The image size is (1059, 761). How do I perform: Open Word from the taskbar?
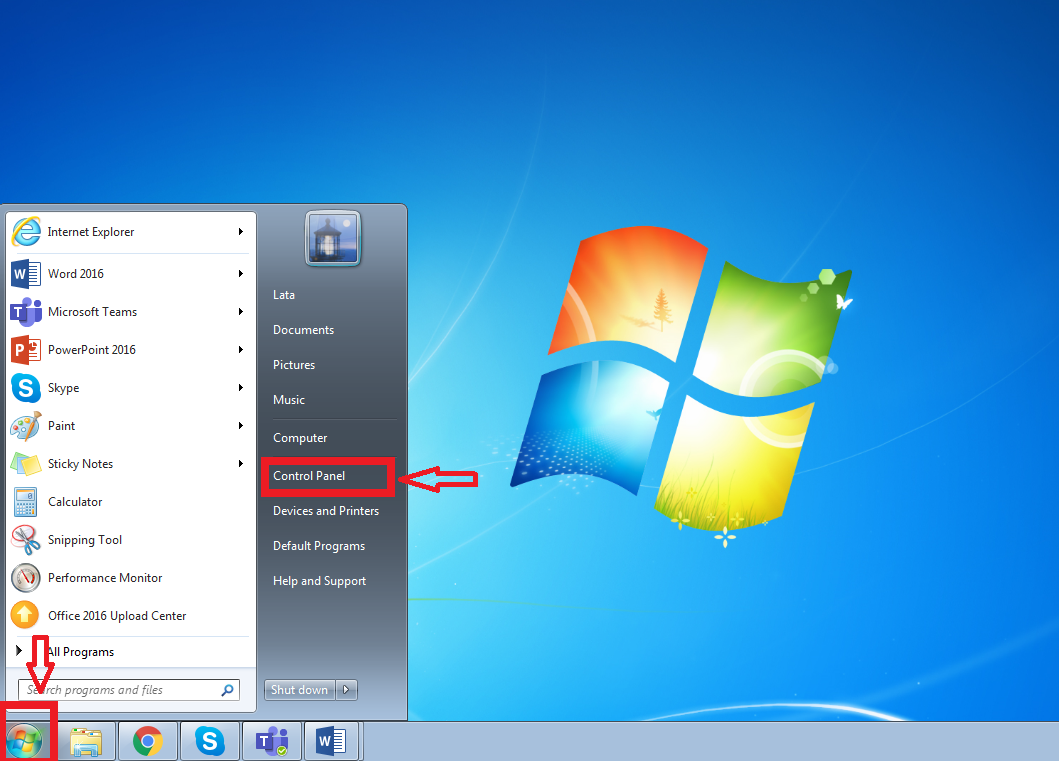coord(332,741)
